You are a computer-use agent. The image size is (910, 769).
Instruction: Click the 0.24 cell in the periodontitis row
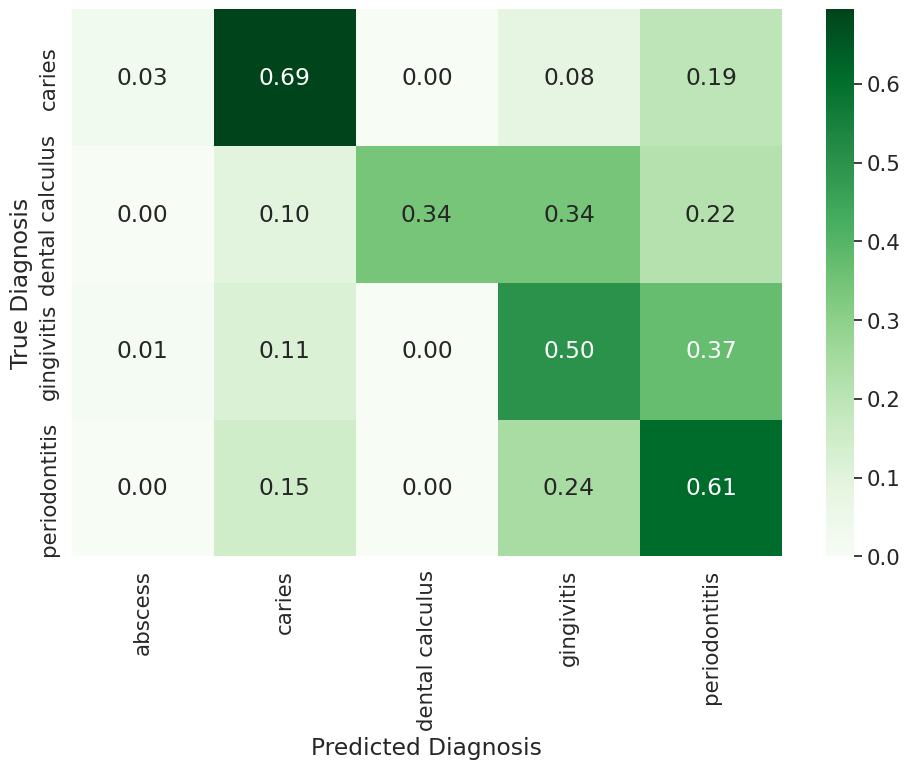click(x=569, y=487)
